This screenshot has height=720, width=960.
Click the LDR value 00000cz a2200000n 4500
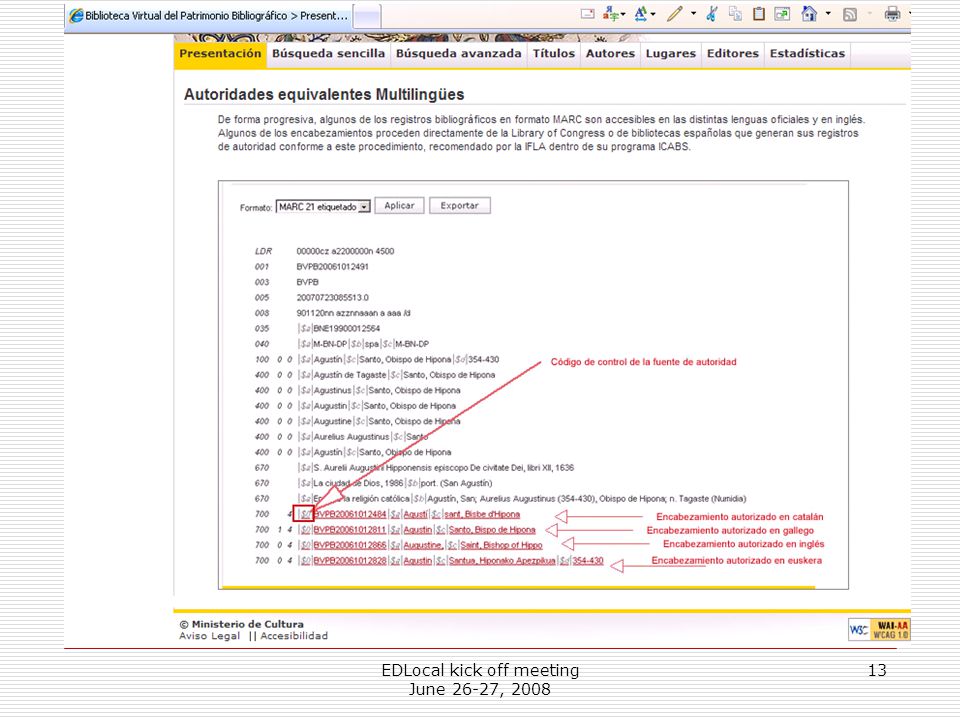tap(345, 252)
